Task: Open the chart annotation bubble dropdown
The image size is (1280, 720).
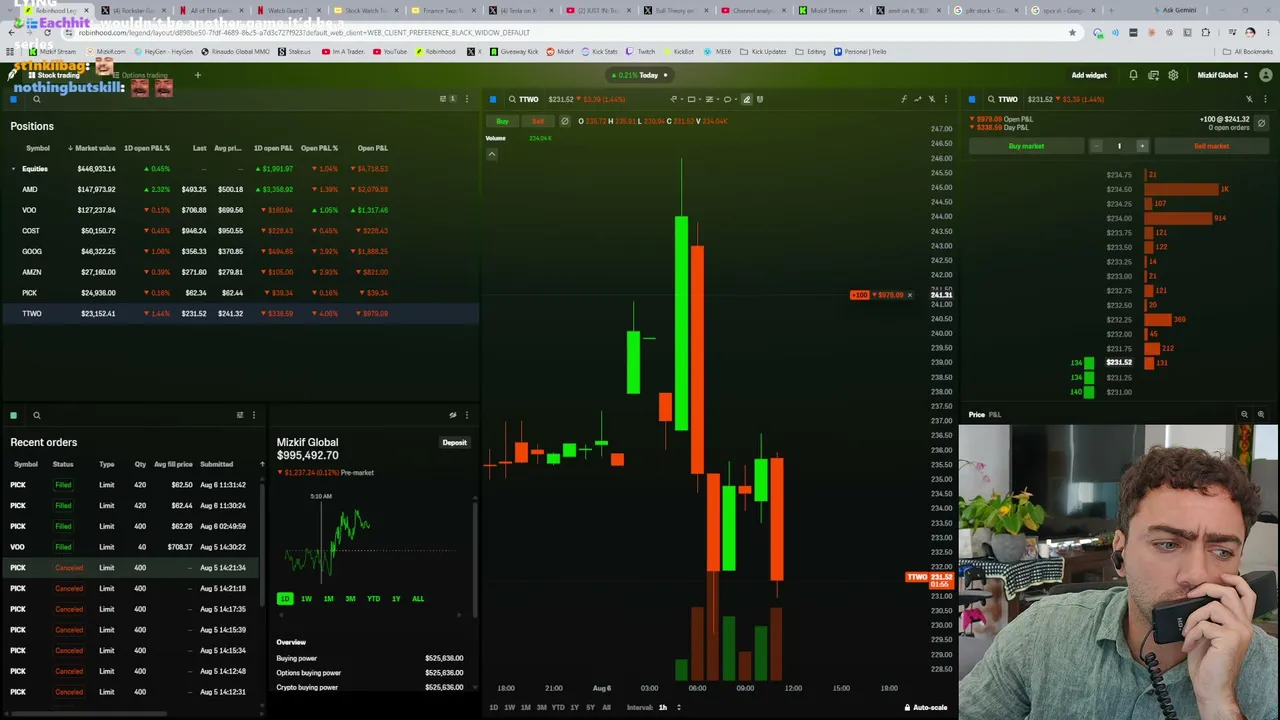Action: (730, 99)
